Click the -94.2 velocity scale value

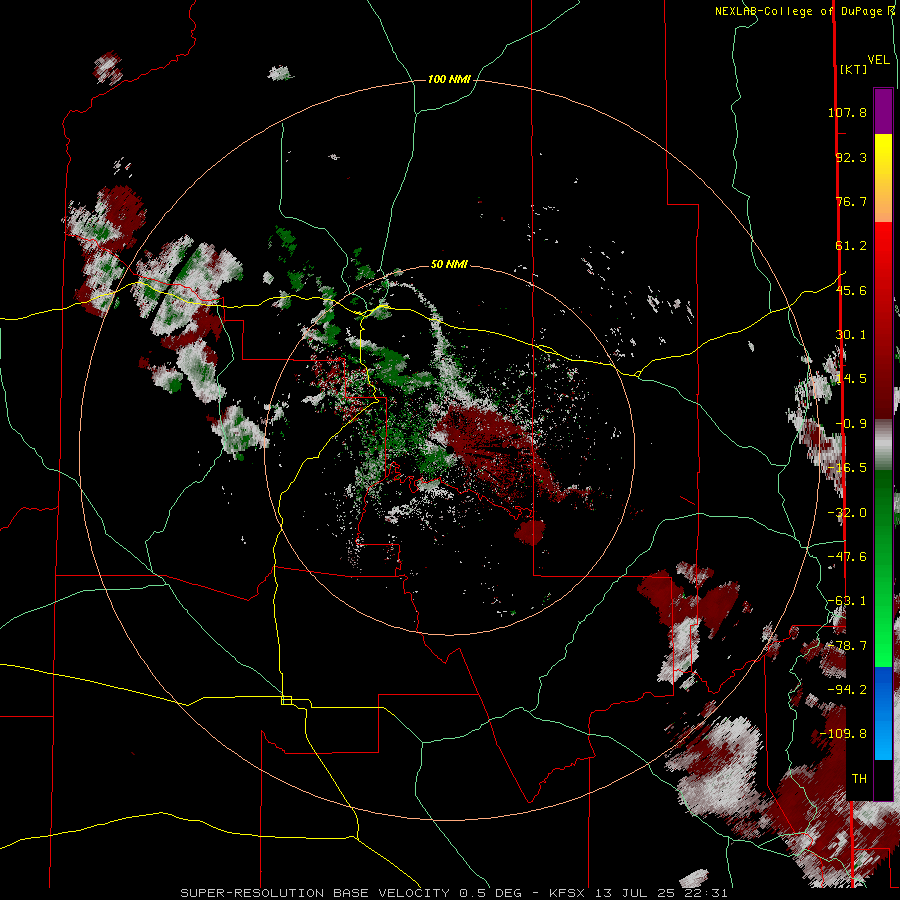tap(847, 689)
